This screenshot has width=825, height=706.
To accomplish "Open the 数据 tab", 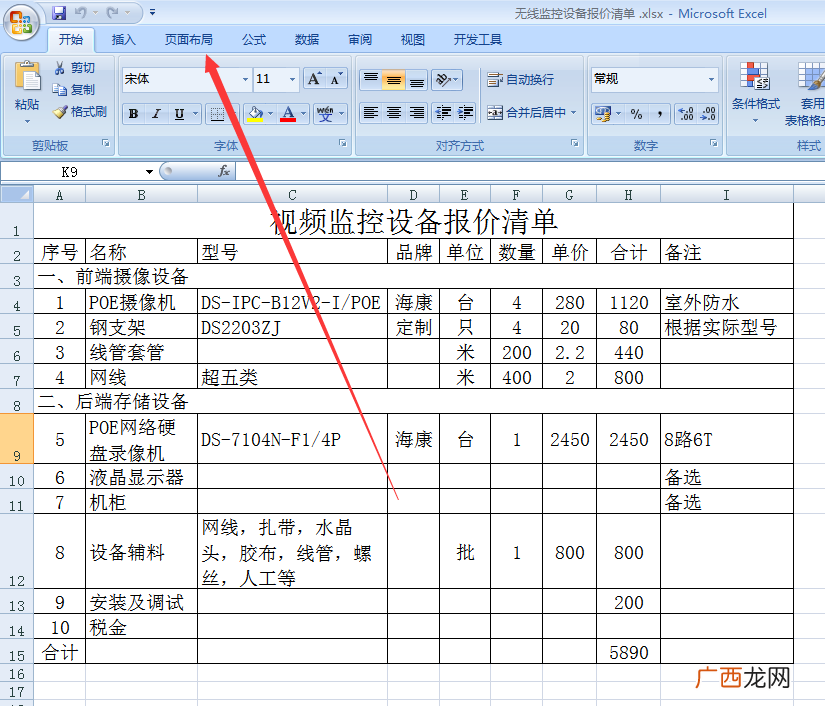I will point(307,39).
